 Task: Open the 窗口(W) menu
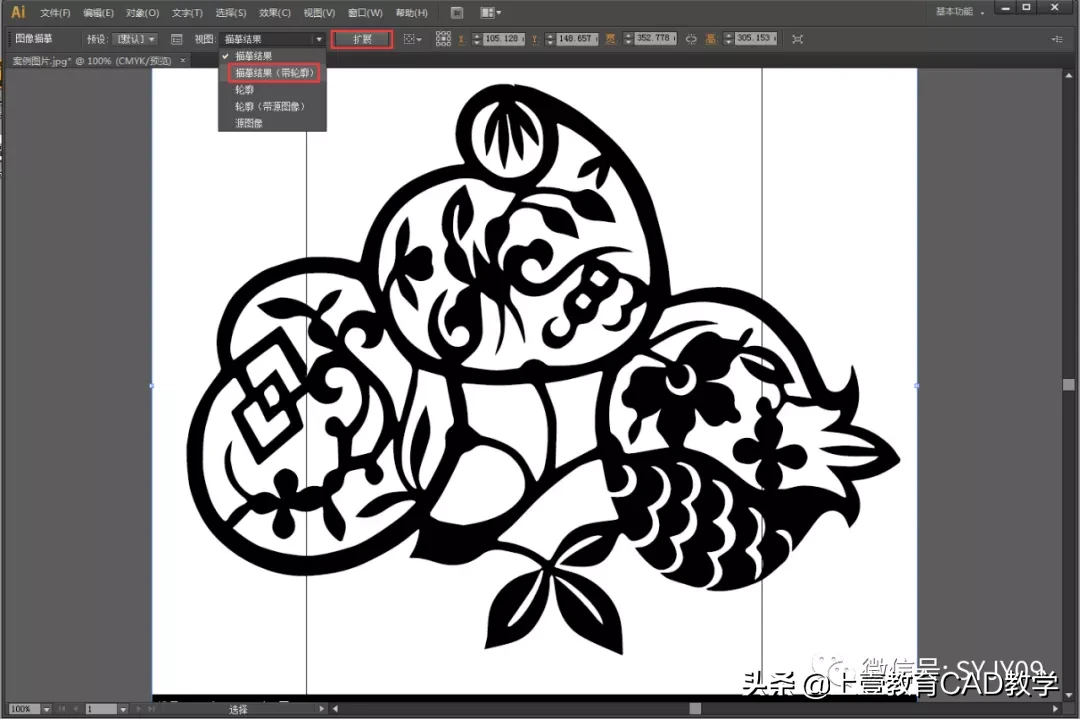pyautogui.click(x=365, y=13)
